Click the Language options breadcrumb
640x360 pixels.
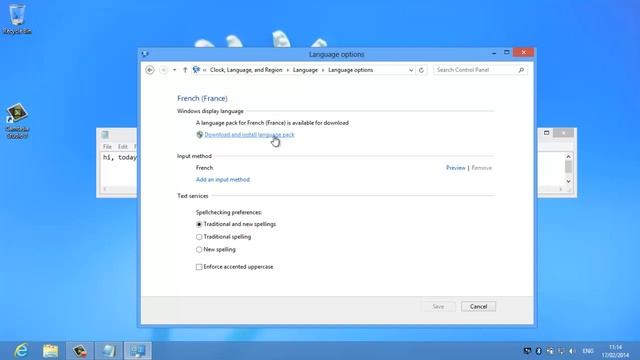click(351, 70)
